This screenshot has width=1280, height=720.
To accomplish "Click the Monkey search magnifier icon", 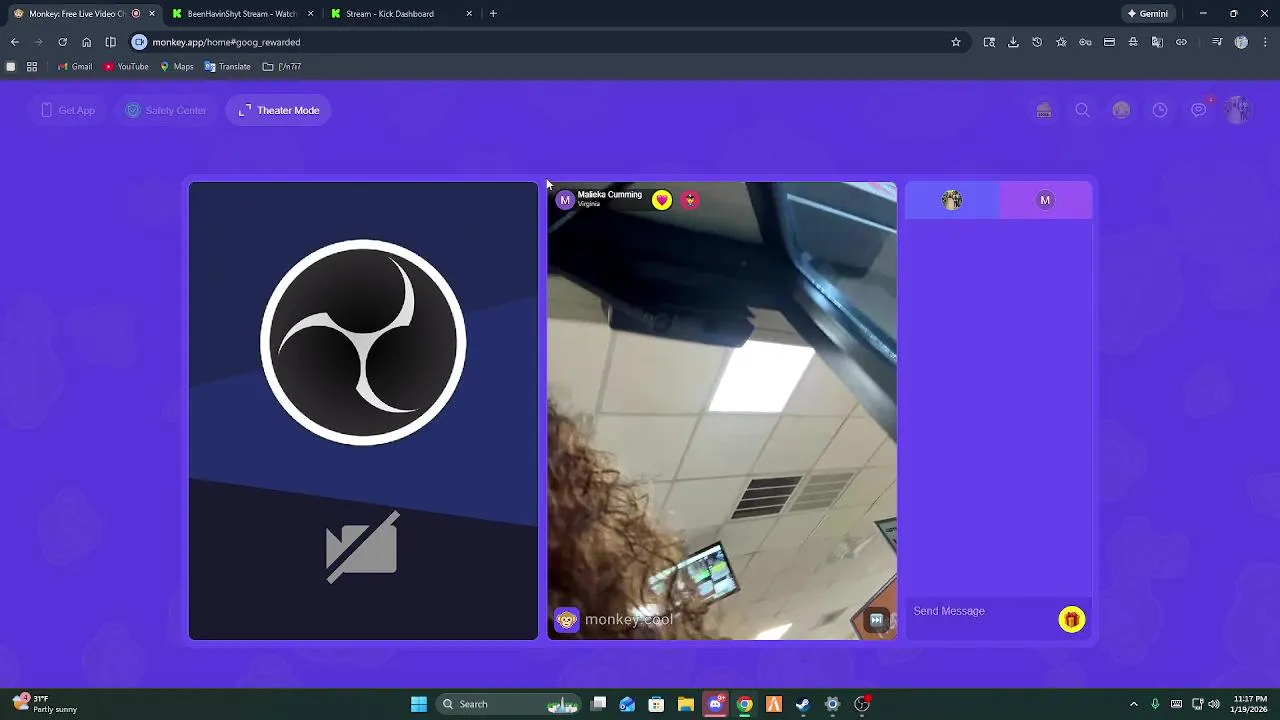I will click(x=1082, y=110).
